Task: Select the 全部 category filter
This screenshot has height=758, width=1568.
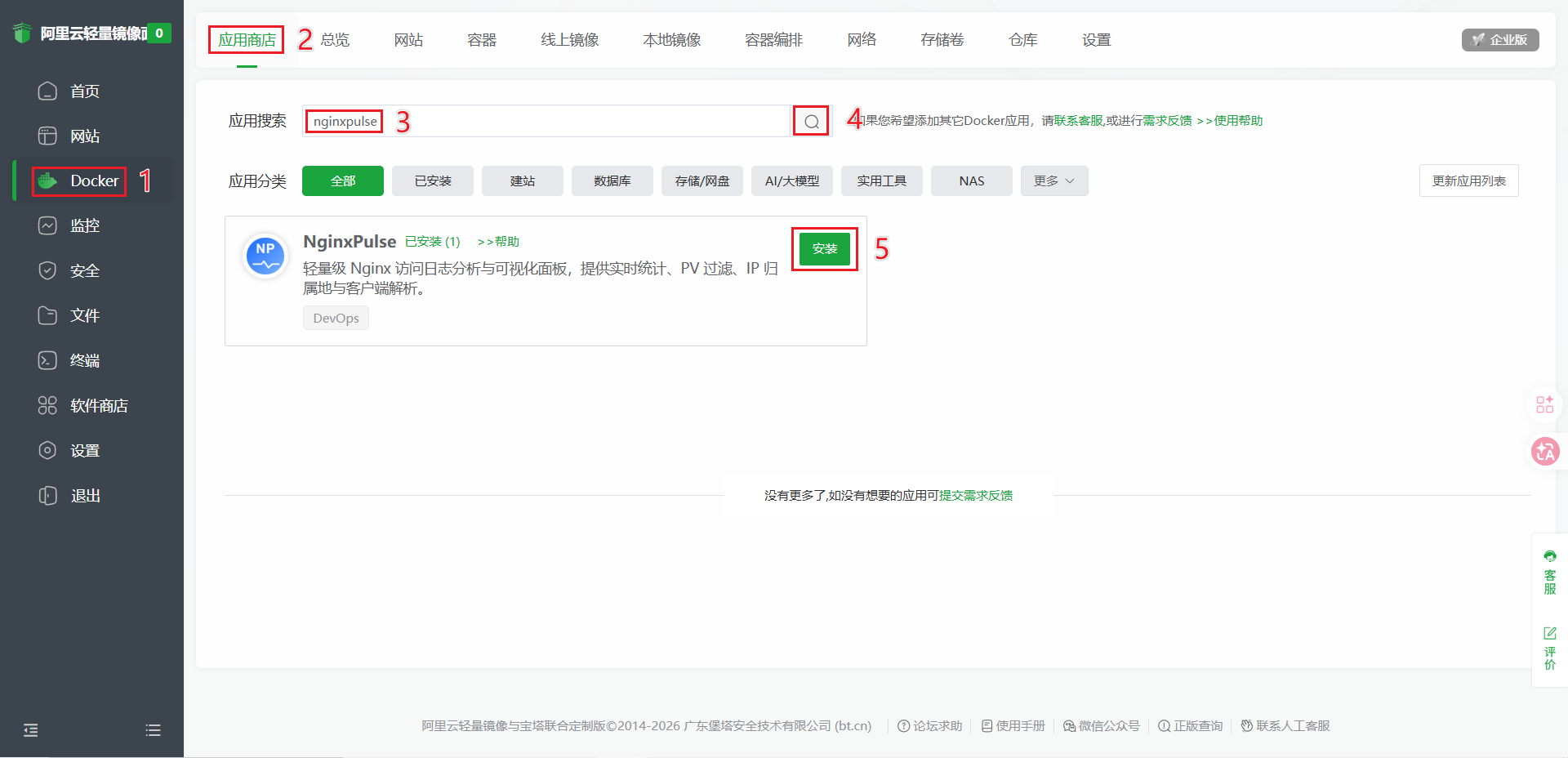Action: (343, 181)
